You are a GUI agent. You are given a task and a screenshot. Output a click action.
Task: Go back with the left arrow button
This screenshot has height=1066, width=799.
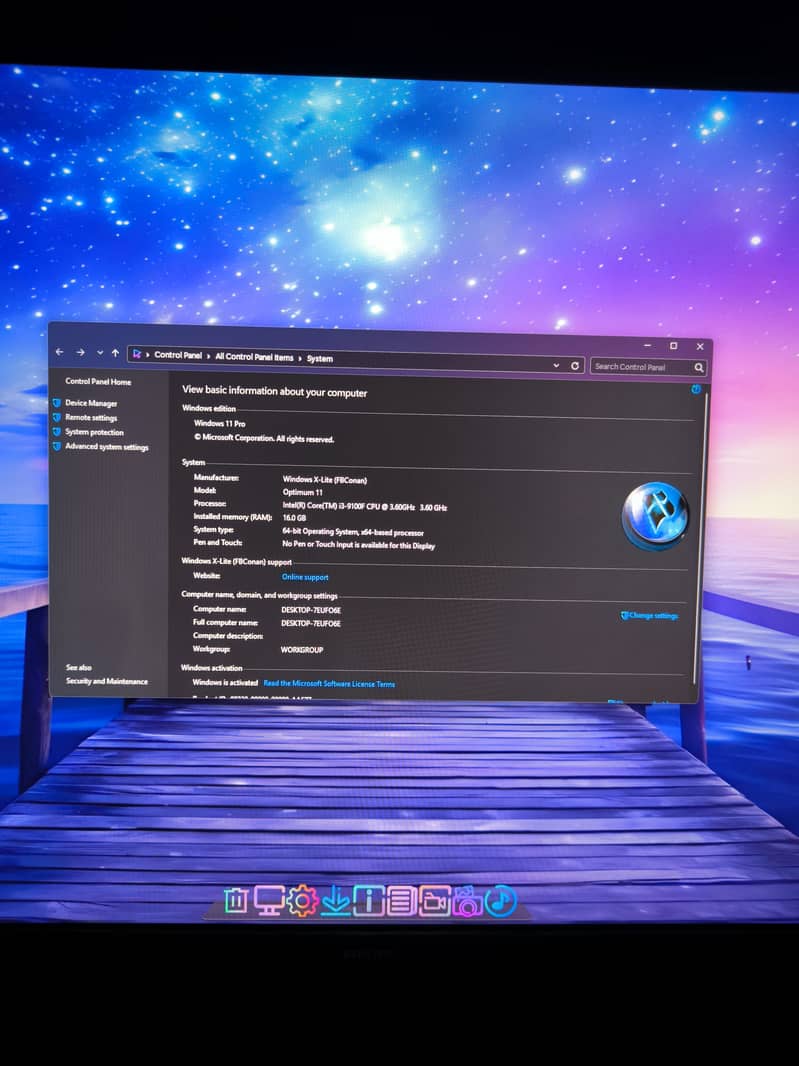(x=60, y=351)
